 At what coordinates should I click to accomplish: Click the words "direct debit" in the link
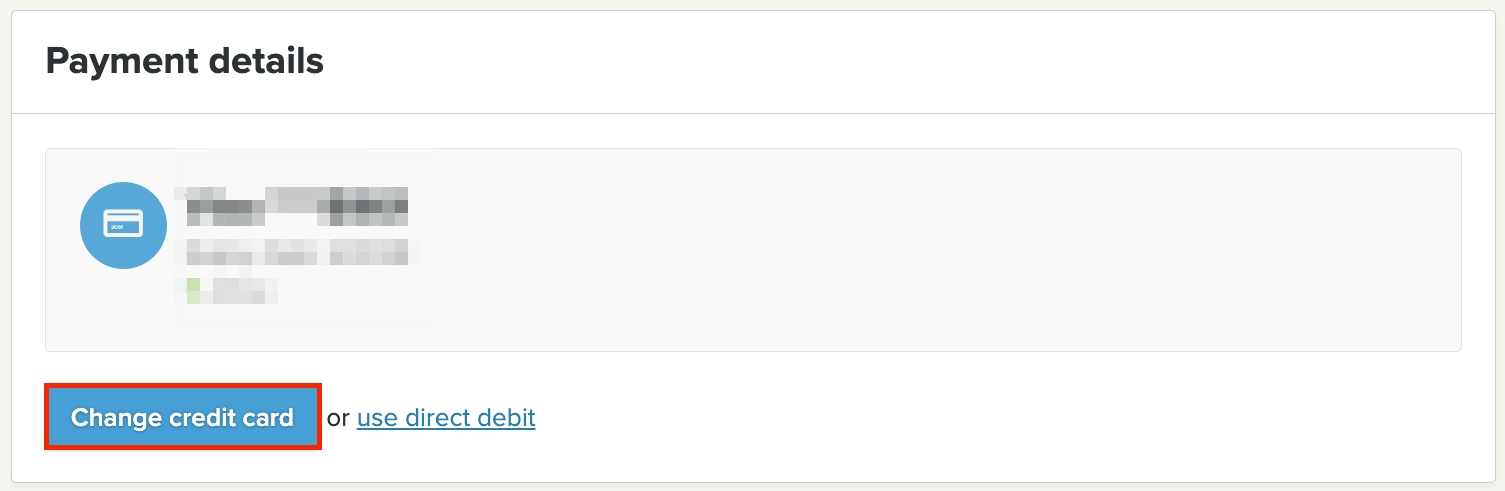(x=470, y=417)
